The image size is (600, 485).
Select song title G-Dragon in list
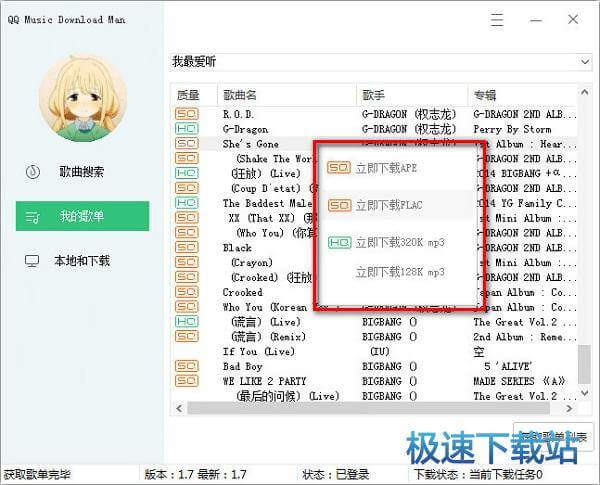[245, 129]
